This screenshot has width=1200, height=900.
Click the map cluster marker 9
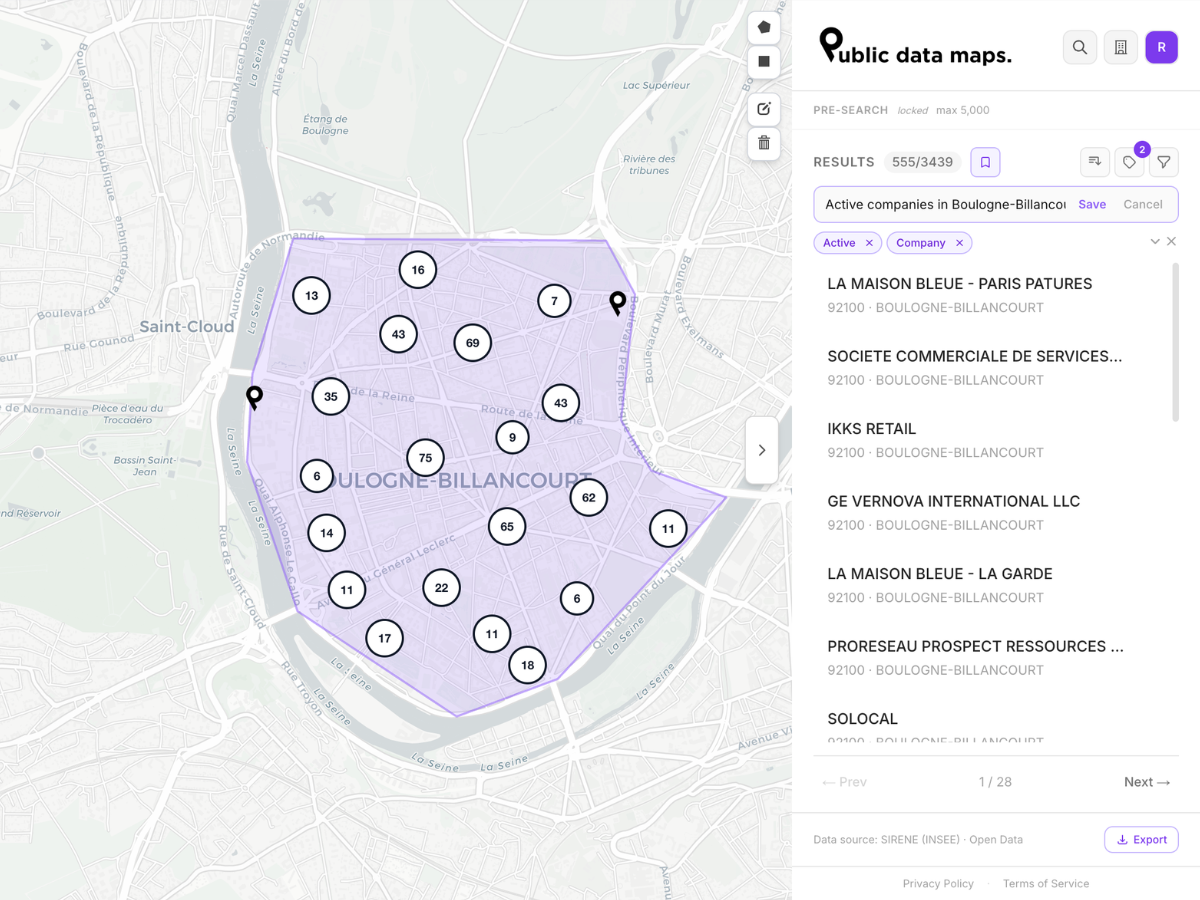(x=513, y=438)
